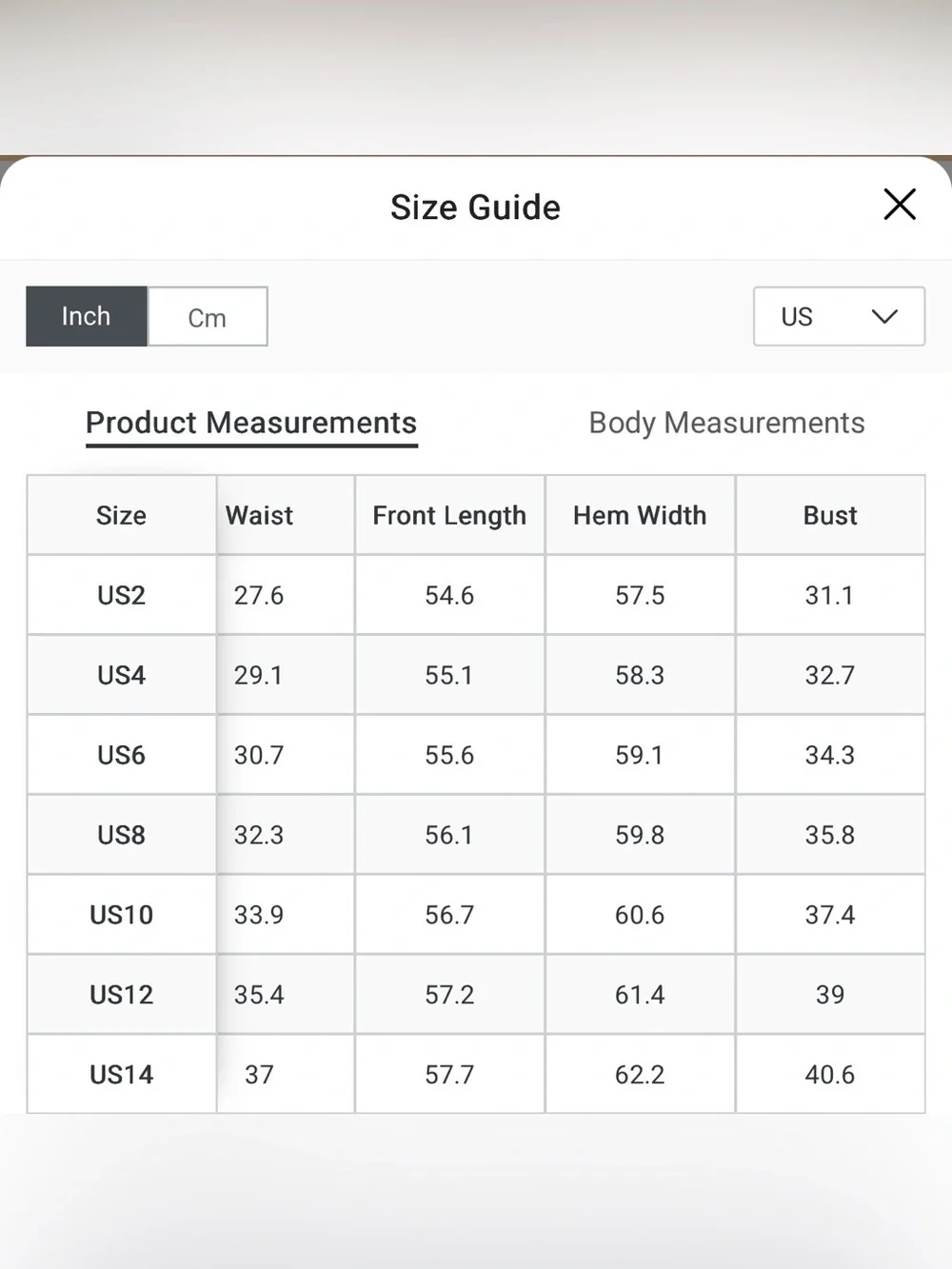Switch units to Cm
The image size is (952, 1269).
[x=208, y=316]
